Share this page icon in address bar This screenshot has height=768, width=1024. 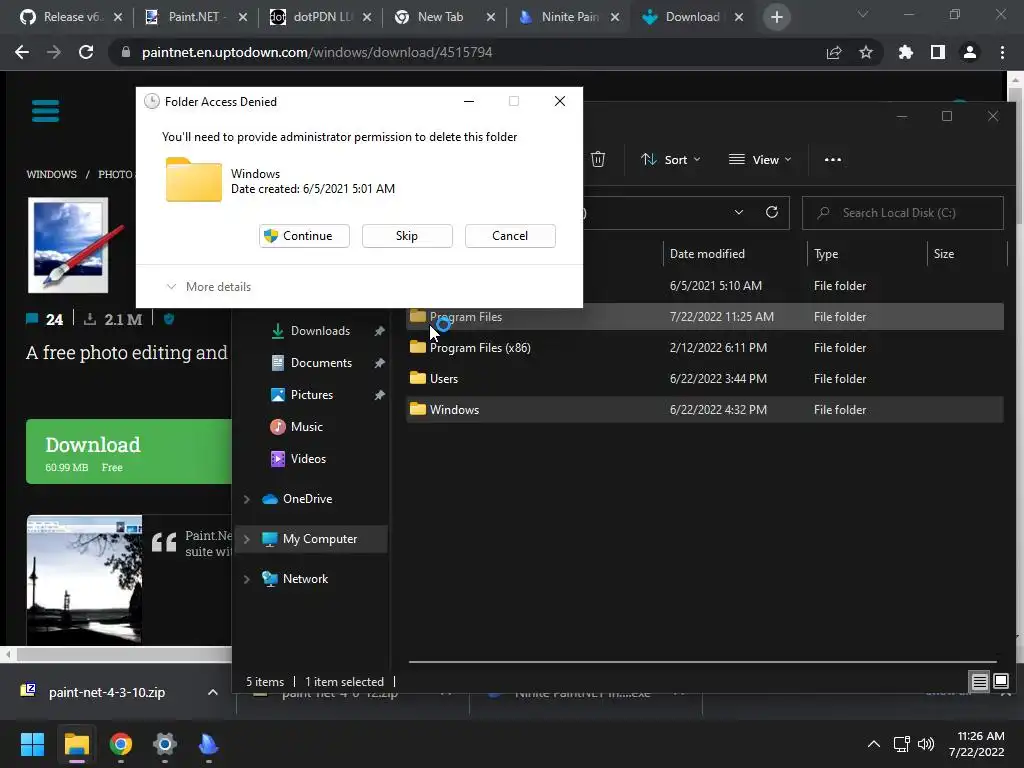click(x=834, y=52)
